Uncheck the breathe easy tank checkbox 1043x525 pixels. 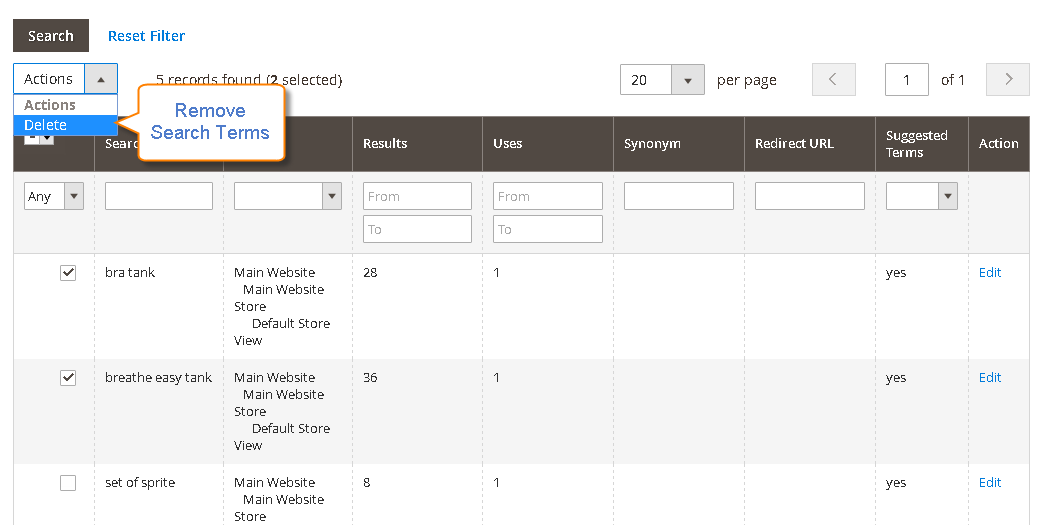coord(68,378)
